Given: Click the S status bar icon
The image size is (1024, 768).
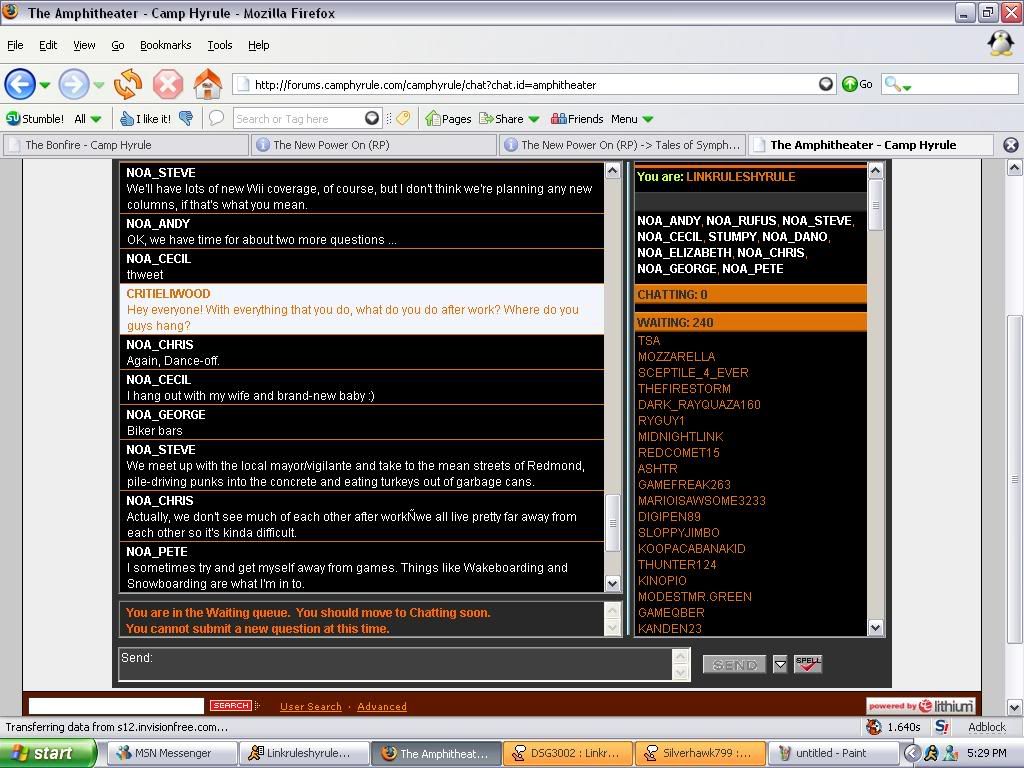Looking at the screenshot, I should pos(942,727).
